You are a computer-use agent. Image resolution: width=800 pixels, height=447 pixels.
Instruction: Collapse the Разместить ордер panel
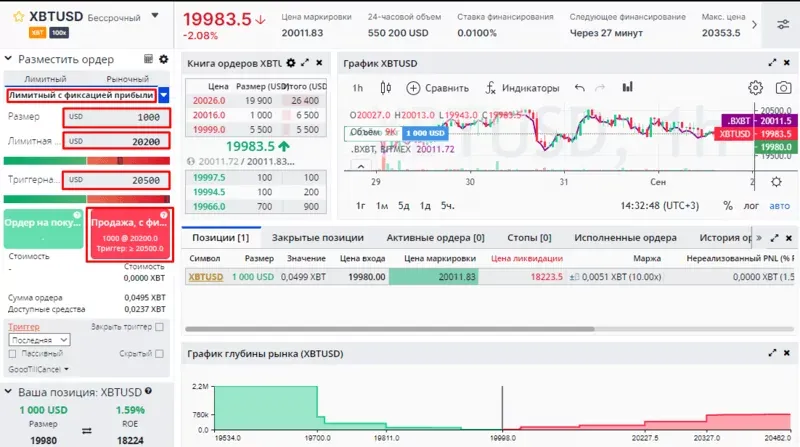coord(8,59)
